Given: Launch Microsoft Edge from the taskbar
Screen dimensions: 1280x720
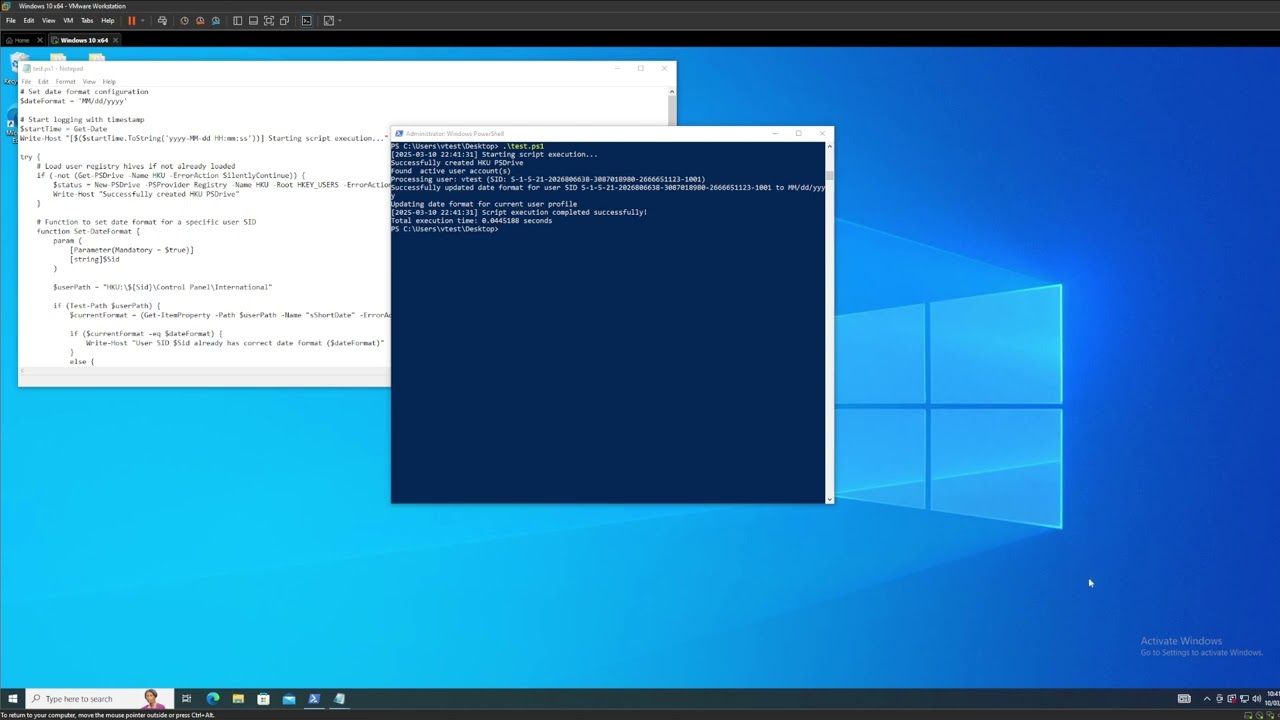Looking at the screenshot, I should coord(213,699).
